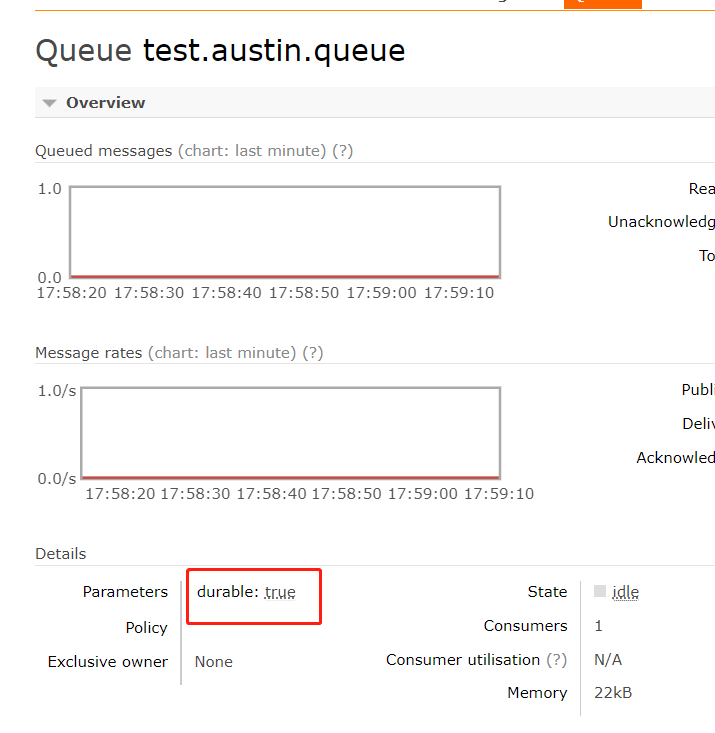Click inside the Message rates chart
Screen dimensions: 715x733
click(x=290, y=432)
